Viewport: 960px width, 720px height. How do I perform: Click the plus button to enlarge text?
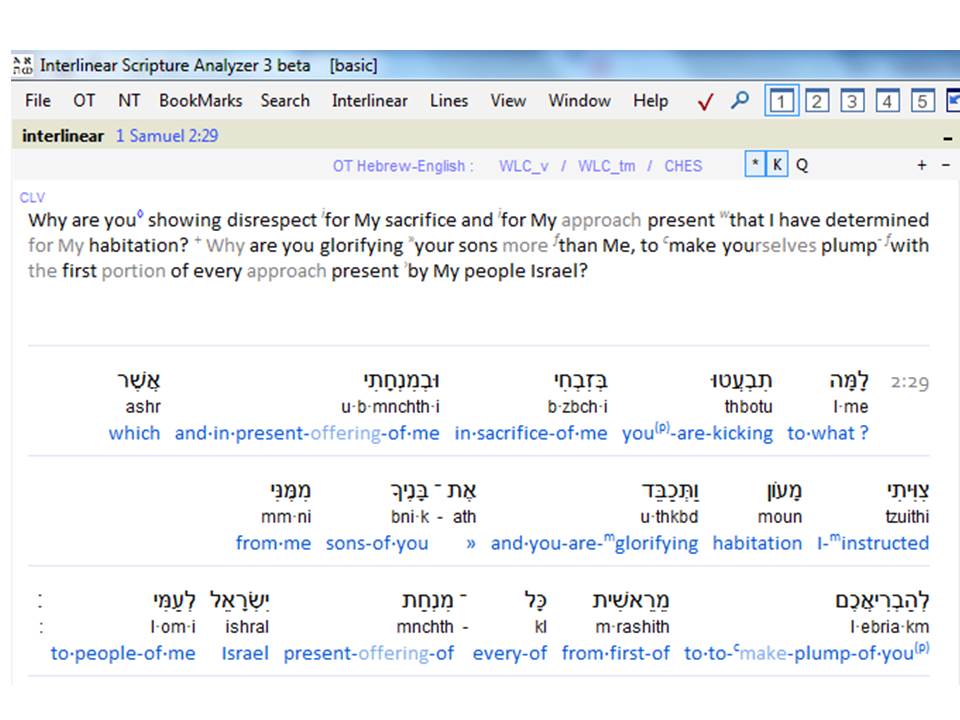coord(921,165)
